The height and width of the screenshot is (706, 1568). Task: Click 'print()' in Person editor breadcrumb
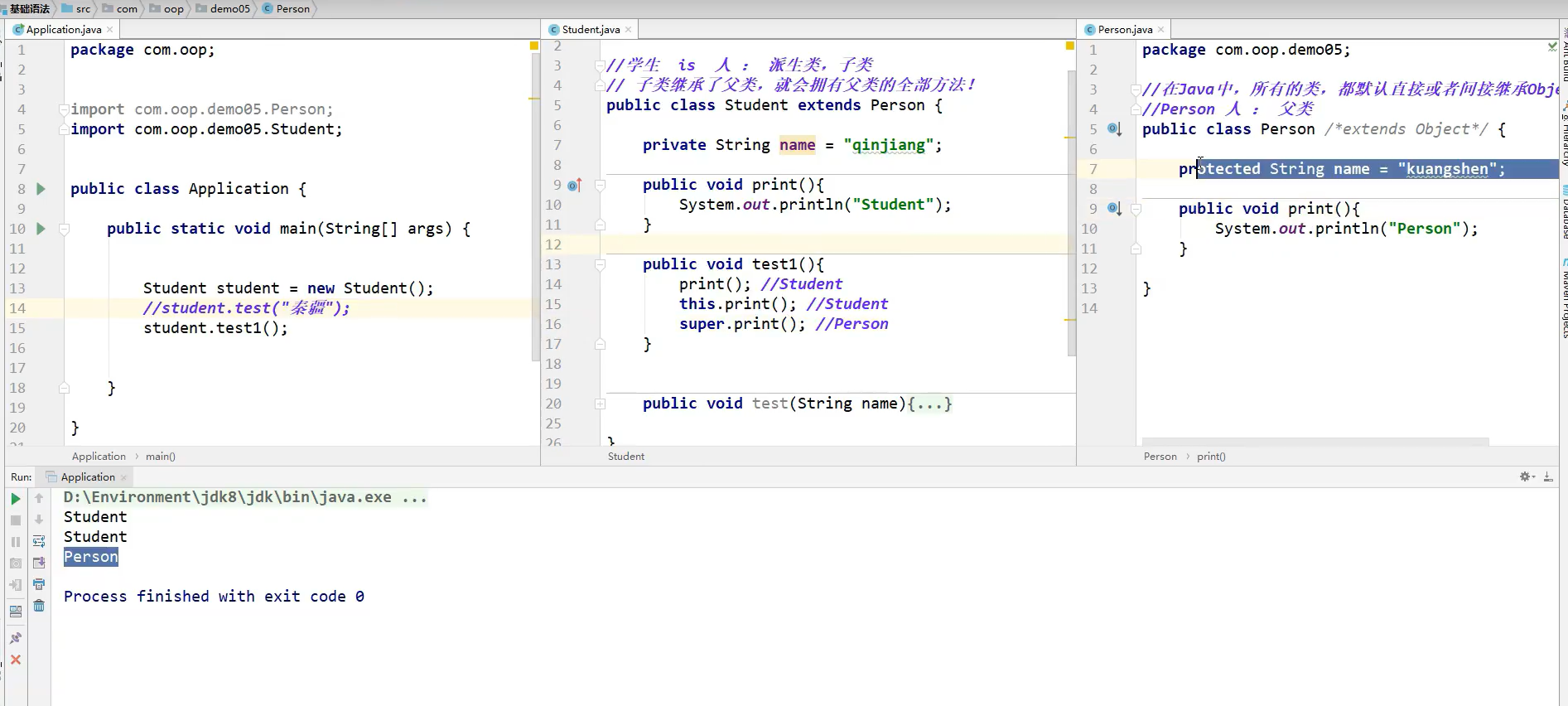pos(1211,457)
